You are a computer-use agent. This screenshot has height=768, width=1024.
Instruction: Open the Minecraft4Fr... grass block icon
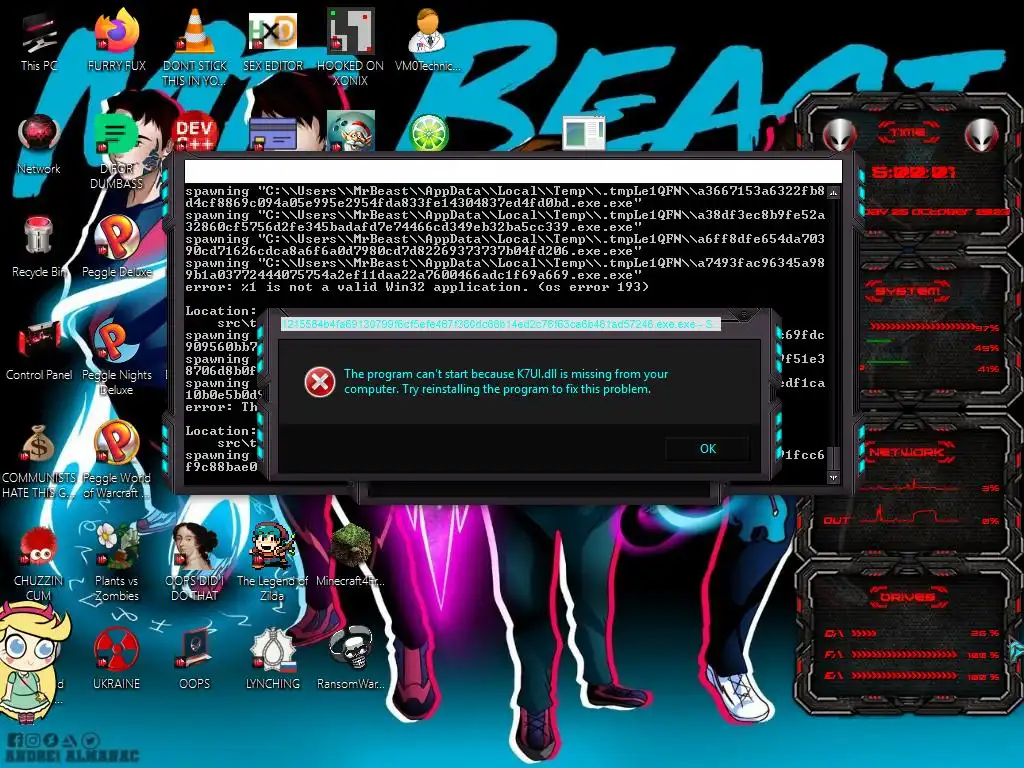pos(350,555)
